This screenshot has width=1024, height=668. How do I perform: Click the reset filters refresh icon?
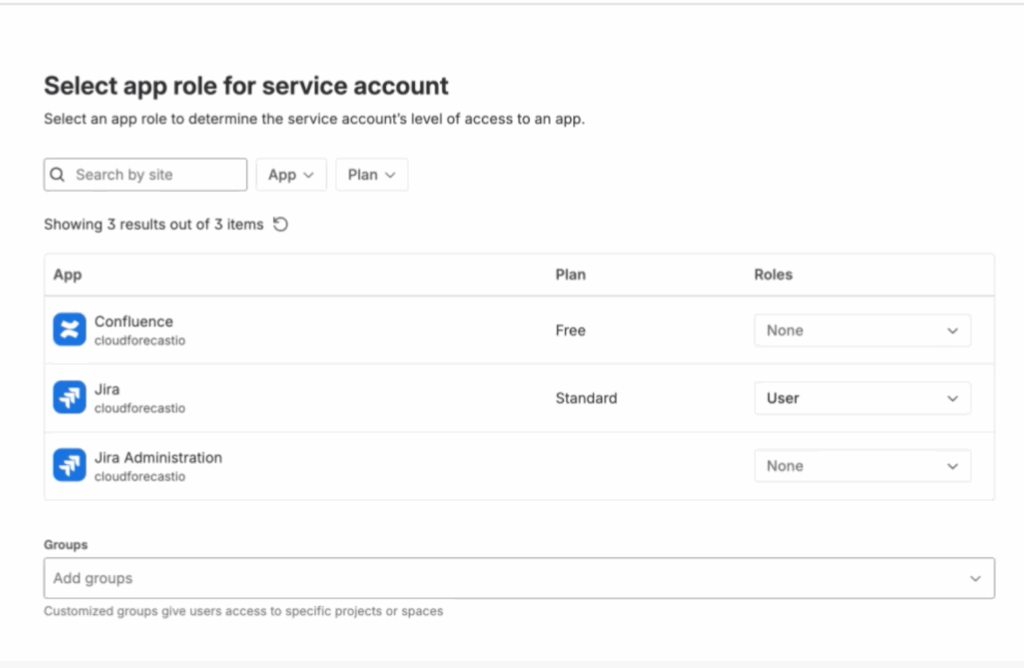click(x=281, y=225)
